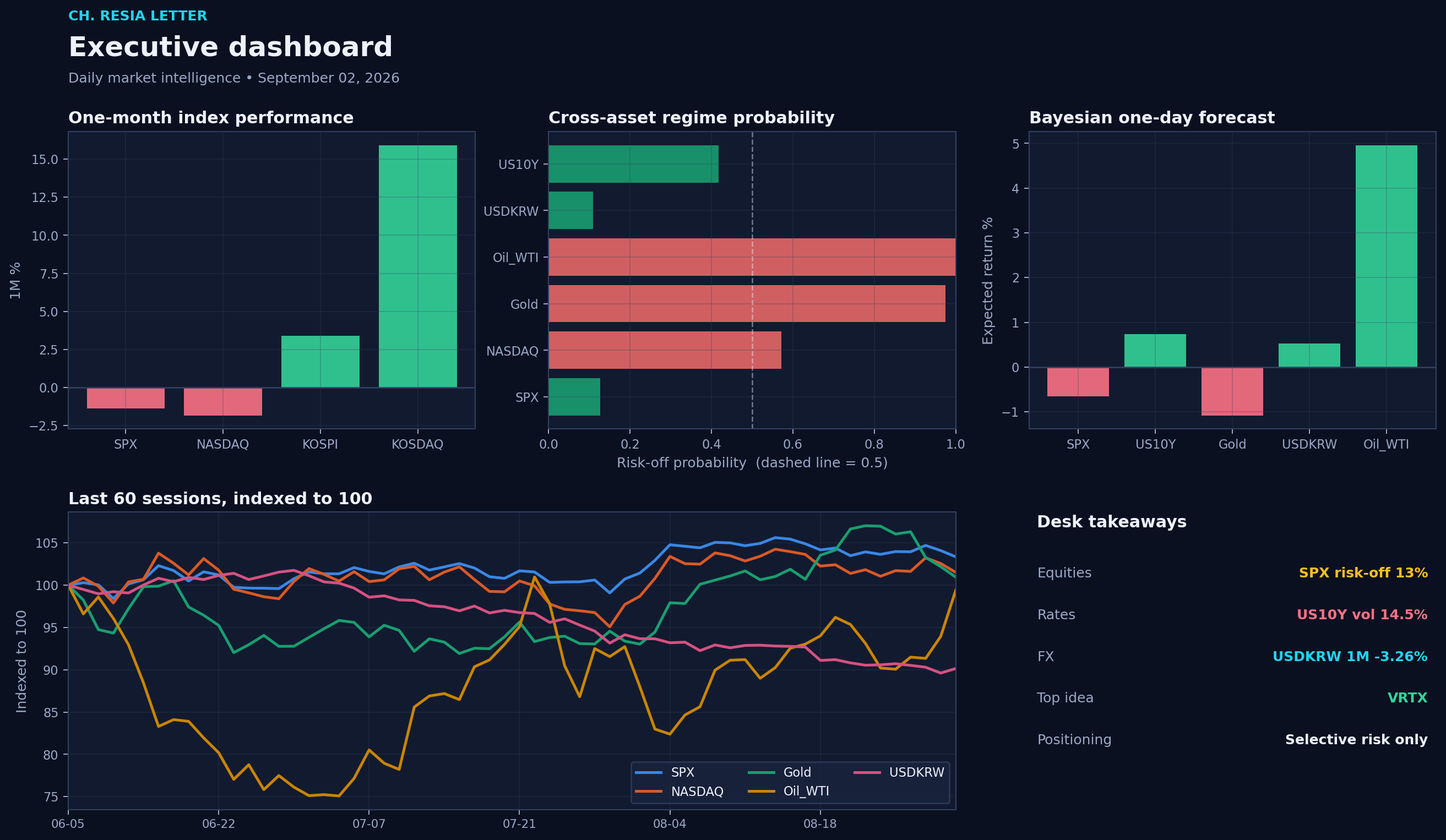Click the 'Bayesian one-day forecast' chart title
The height and width of the screenshot is (840, 1446).
[1151, 118]
